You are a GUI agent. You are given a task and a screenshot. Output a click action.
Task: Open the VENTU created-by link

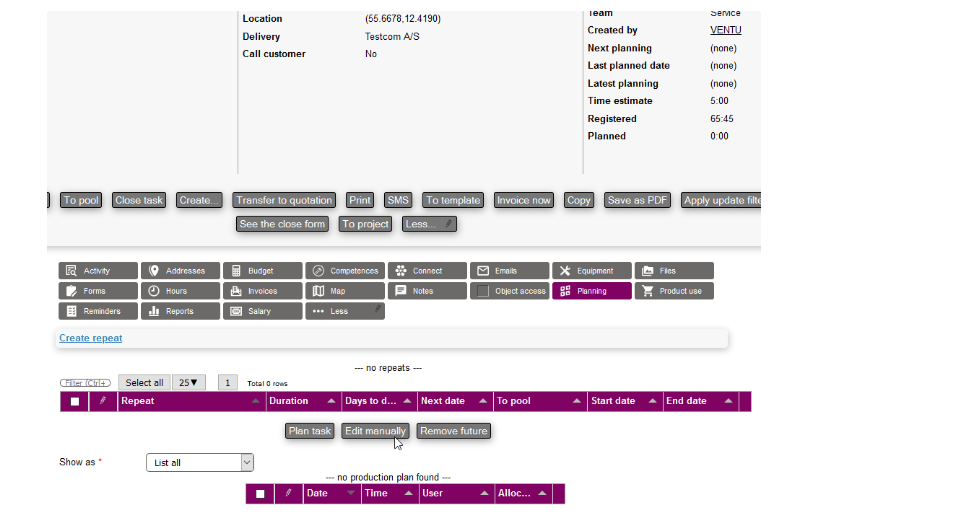725,30
